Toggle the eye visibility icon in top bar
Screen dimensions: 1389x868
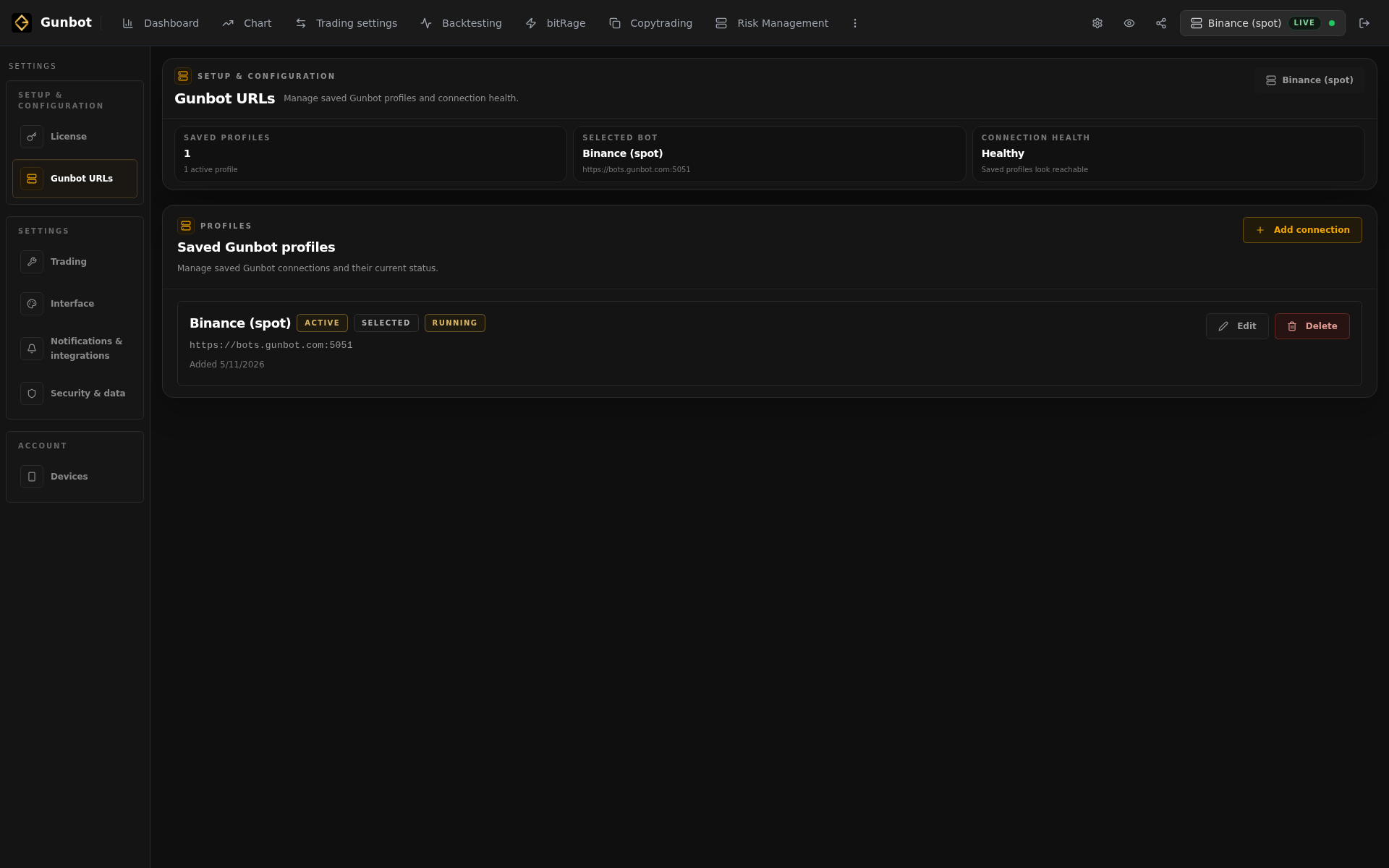(x=1129, y=23)
